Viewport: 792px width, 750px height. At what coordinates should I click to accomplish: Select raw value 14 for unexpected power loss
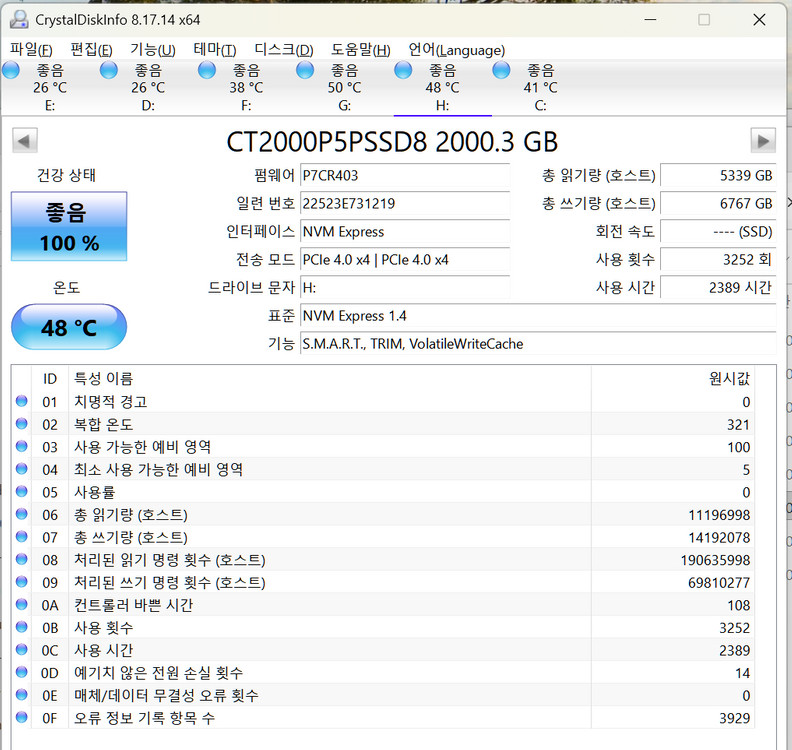742,673
